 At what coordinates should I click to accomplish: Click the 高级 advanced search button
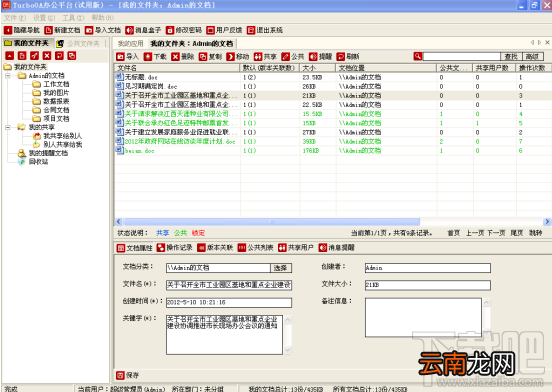532,56
